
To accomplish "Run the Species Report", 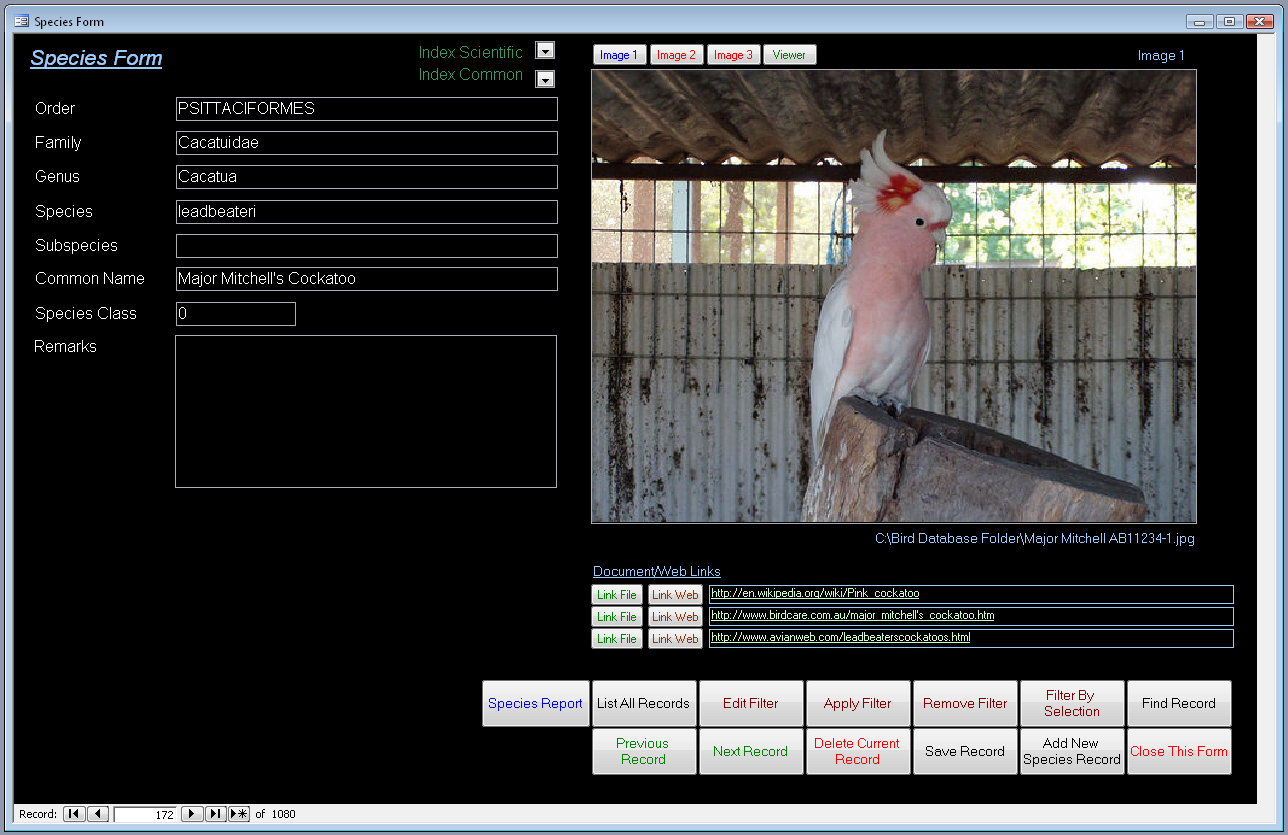I will point(535,703).
